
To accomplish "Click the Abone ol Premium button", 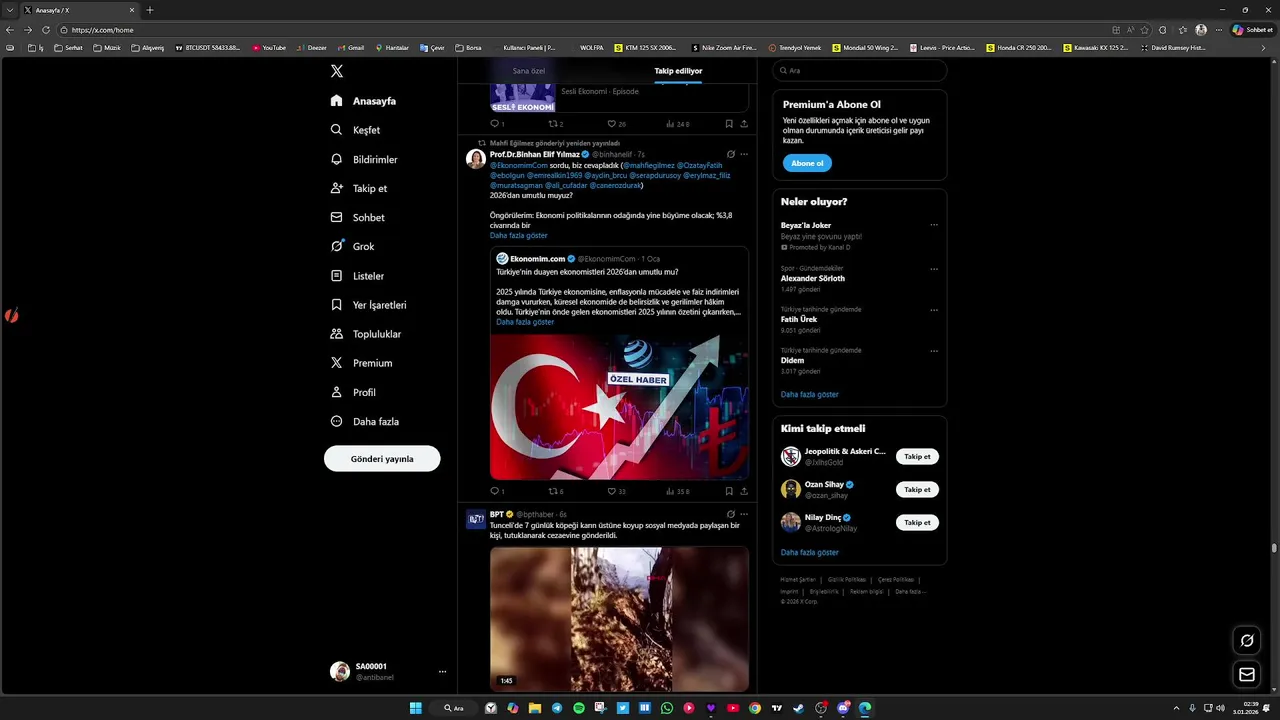I will (x=807, y=163).
